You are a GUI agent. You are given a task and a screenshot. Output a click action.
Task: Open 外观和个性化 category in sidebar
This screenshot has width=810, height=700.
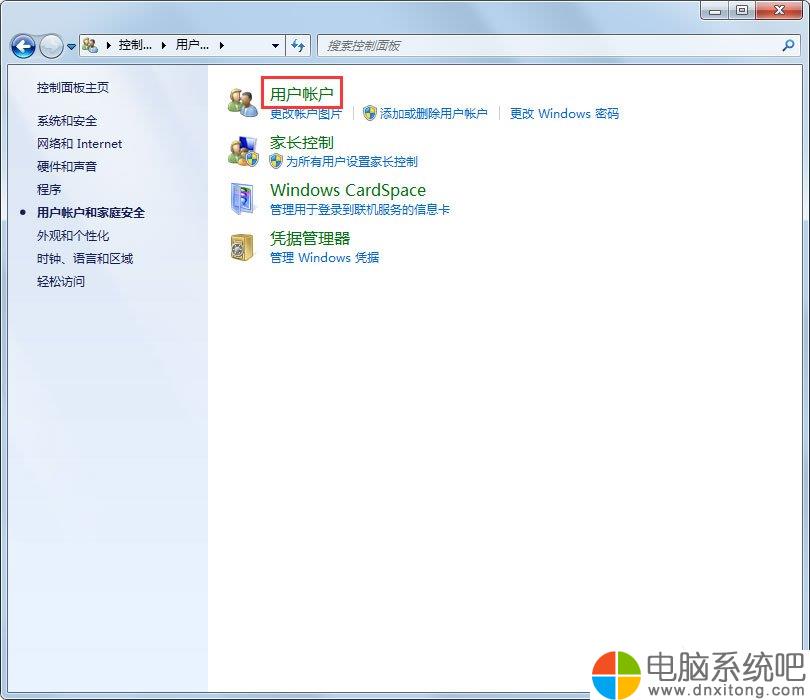[73, 236]
